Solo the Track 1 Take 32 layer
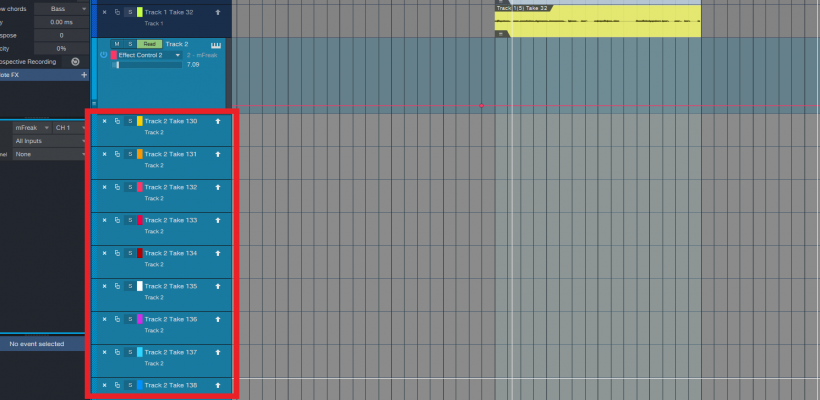This screenshot has height=400, width=820. 130,12
